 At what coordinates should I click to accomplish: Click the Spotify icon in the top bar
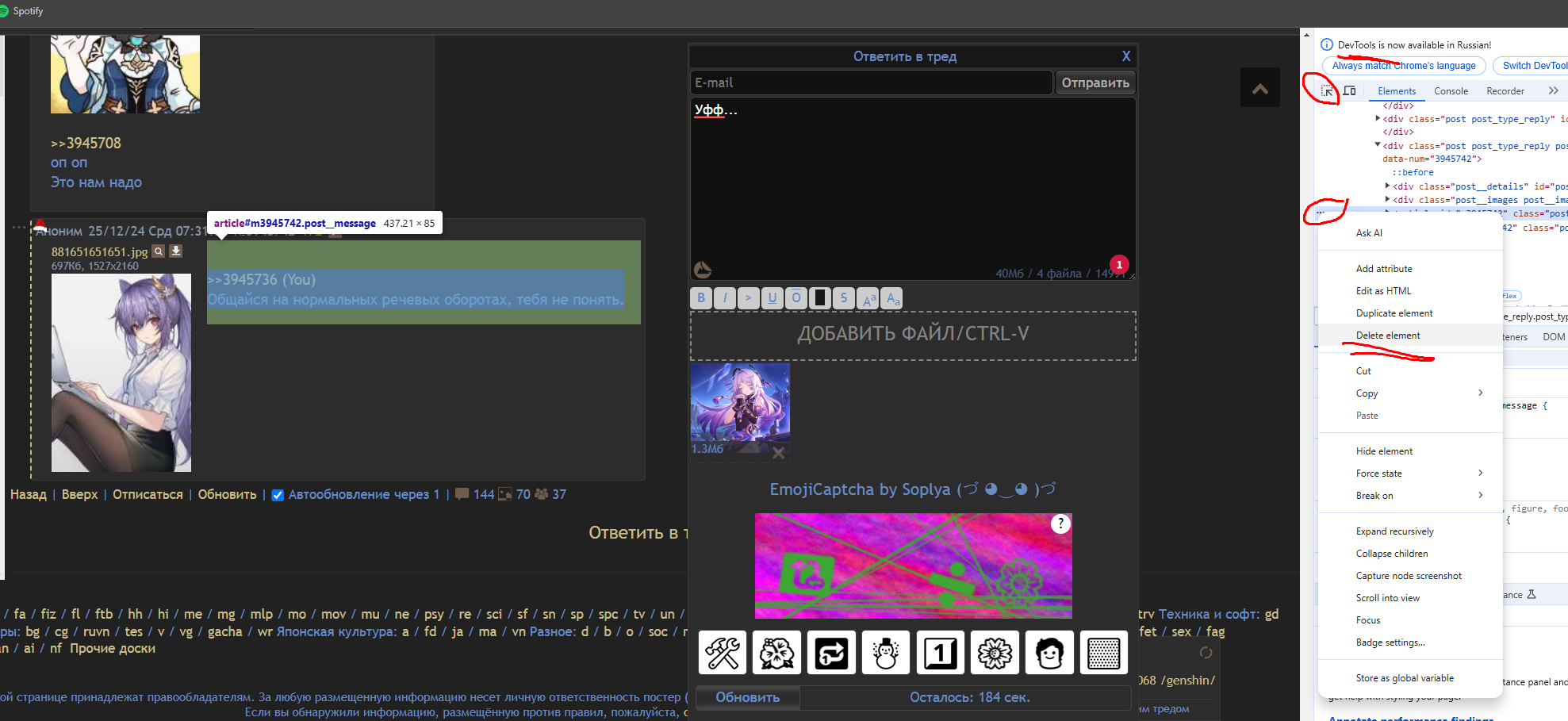coord(4,11)
